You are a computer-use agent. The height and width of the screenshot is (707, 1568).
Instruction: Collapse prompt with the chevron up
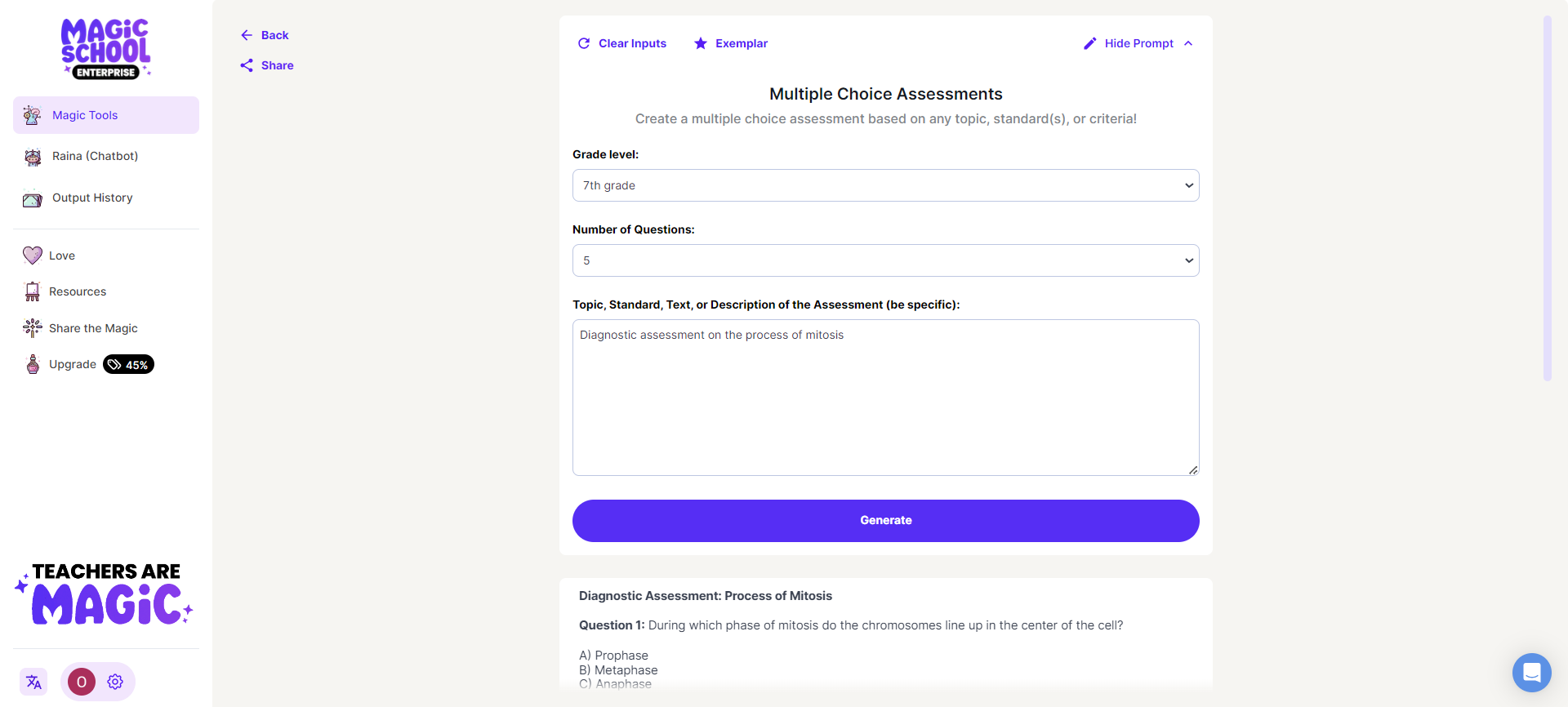[x=1188, y=43]
